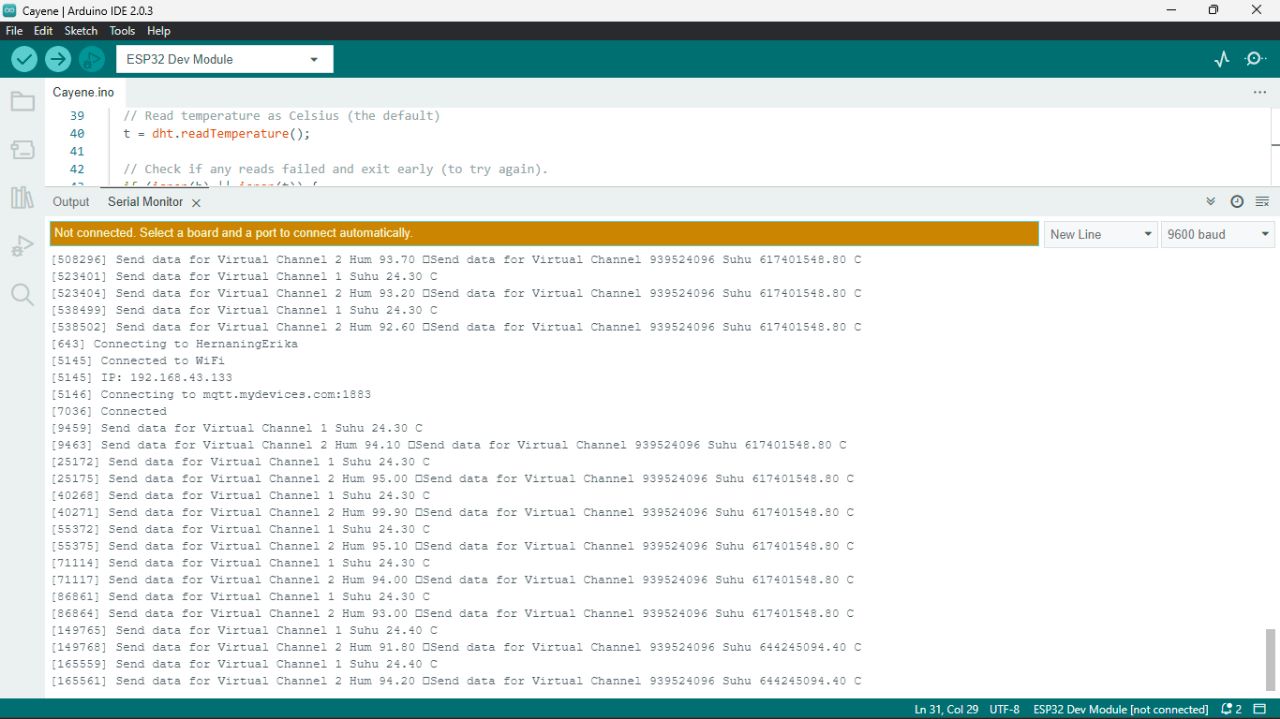1280x719 pixels.
Task: Close the Serial Monitor tab
Action: pyautogui.click(x=196, y=203)
